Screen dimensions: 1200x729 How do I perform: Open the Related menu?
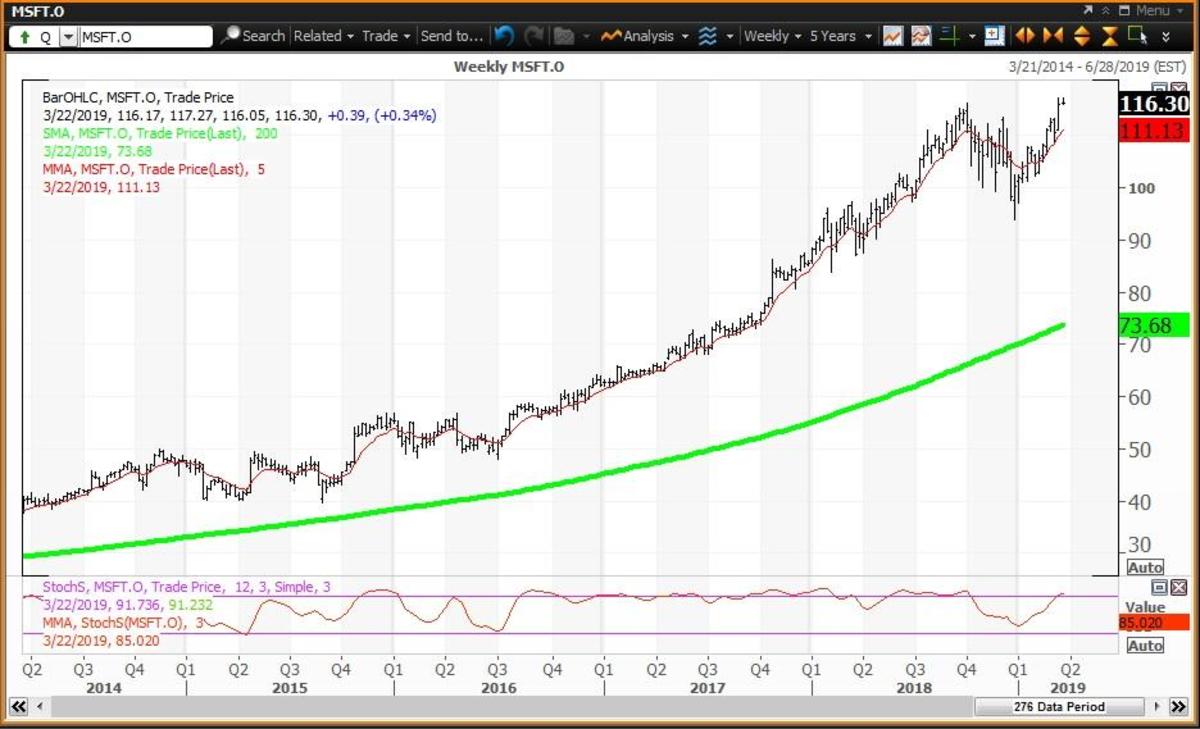pos(323,36)
